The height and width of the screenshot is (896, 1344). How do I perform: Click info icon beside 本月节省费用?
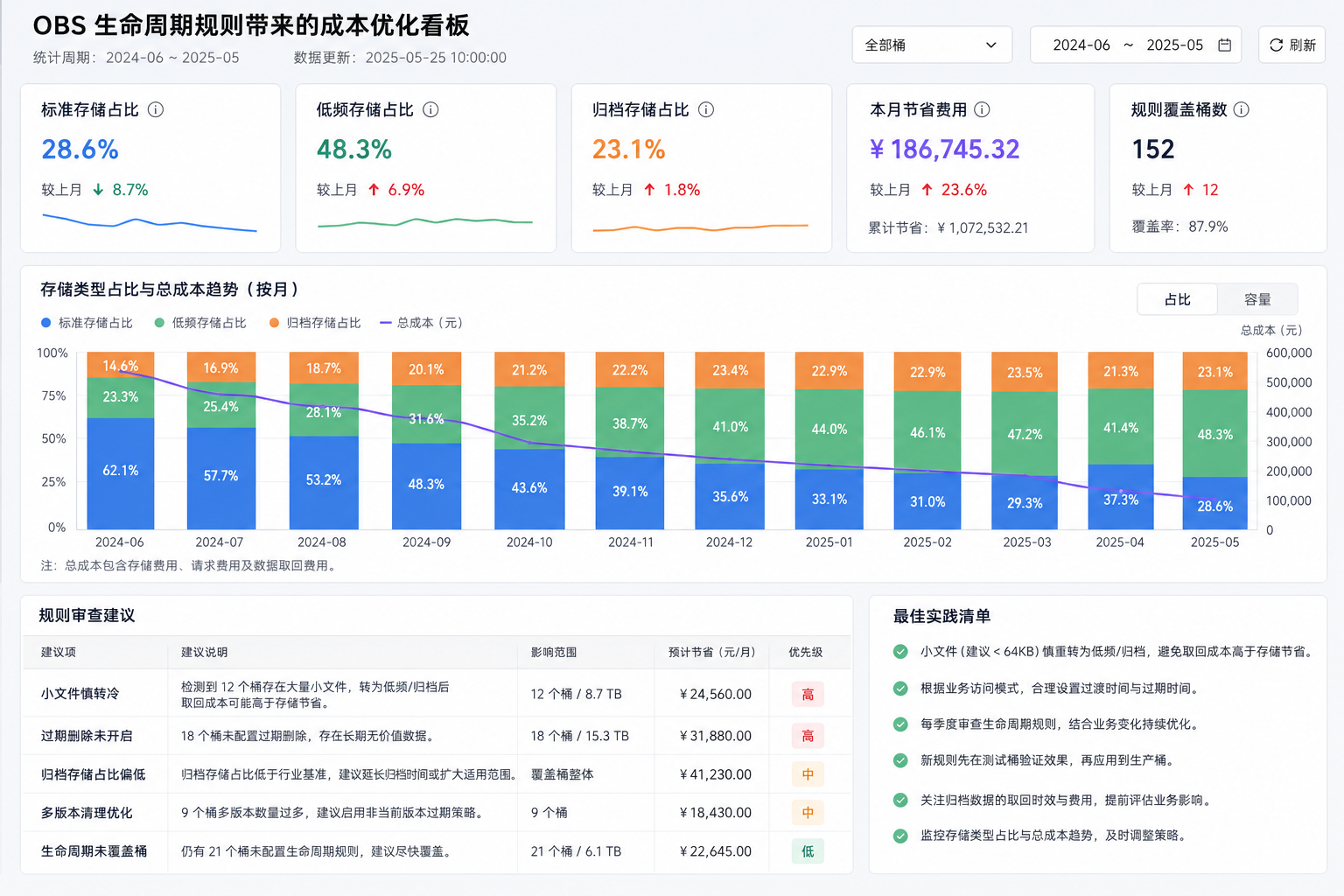tap(982, 109)
